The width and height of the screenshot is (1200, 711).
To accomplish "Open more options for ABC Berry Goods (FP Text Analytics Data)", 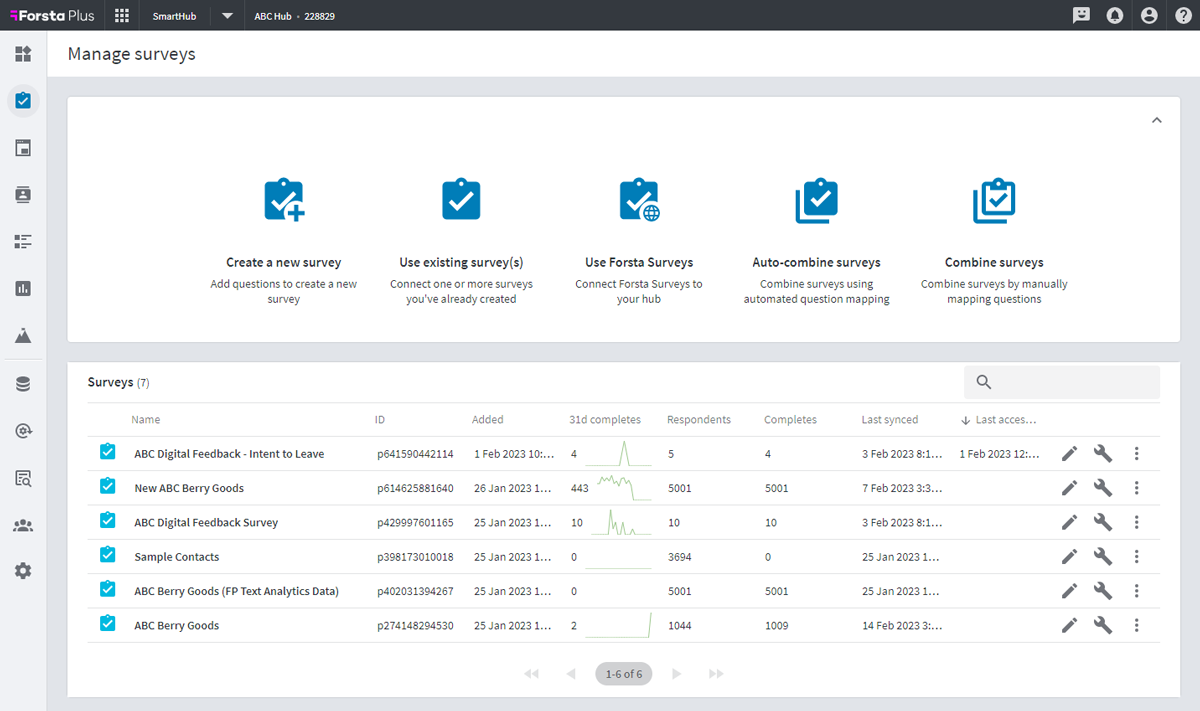I will pyautogui.click(x=1137, y=591).
